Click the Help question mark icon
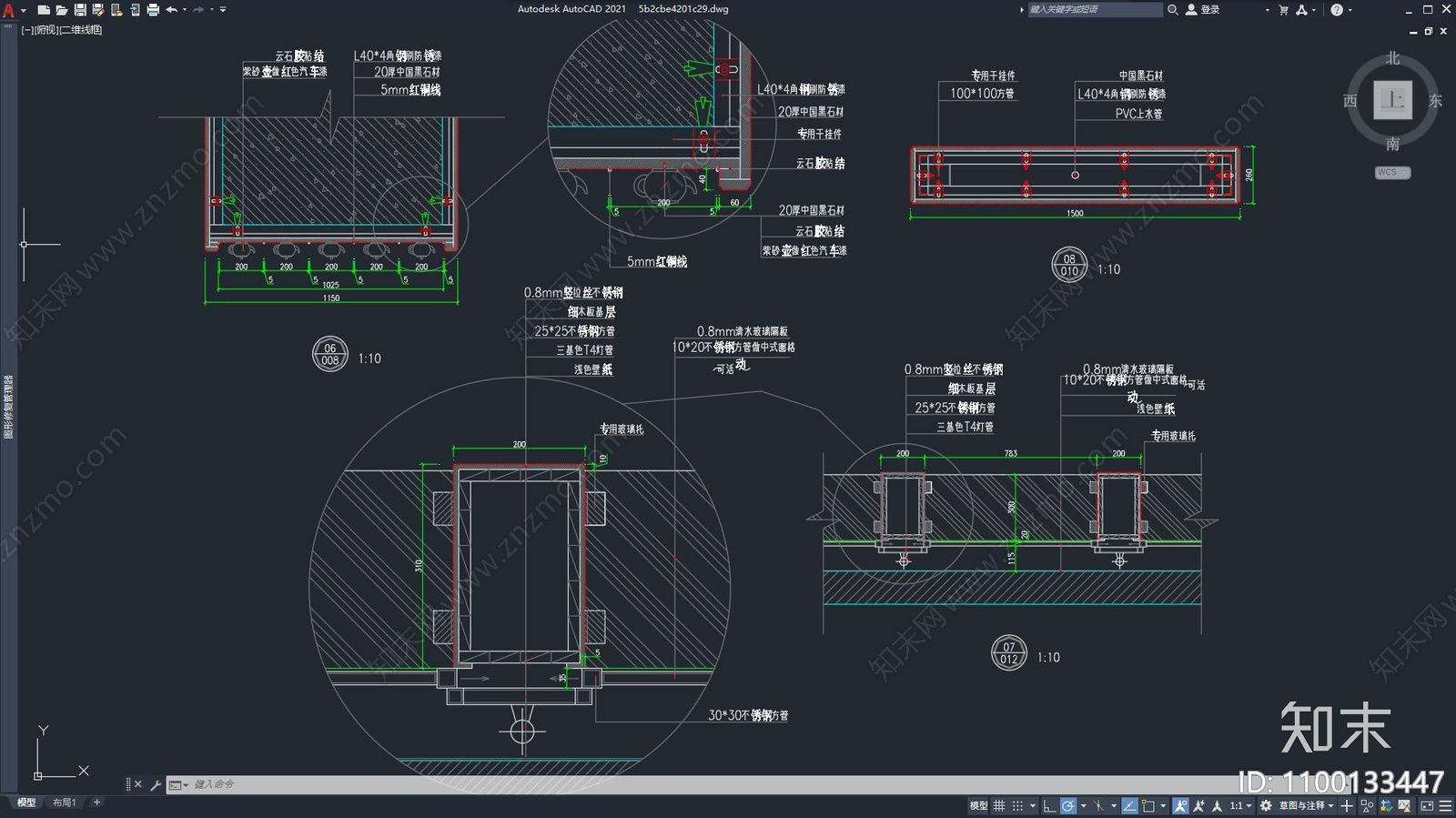Screen dimensions: 1456x818 point(1336,9)
